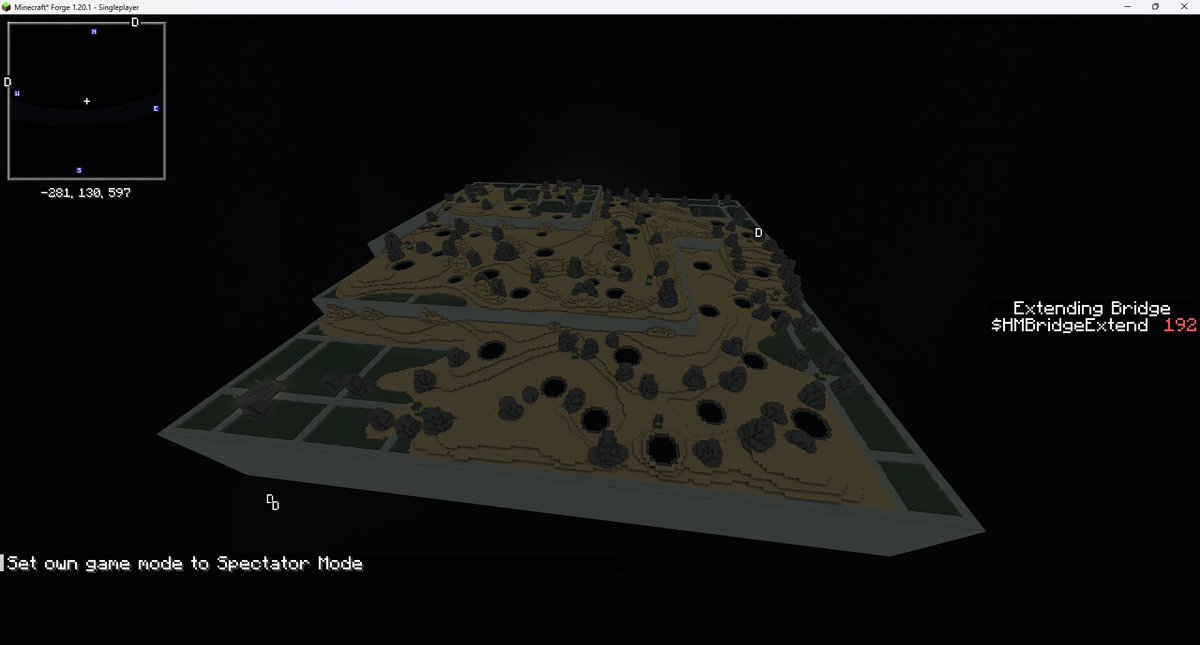Click the coordinates readout under the minimap
Screen dimensions: 1200x645
point(86,191)
